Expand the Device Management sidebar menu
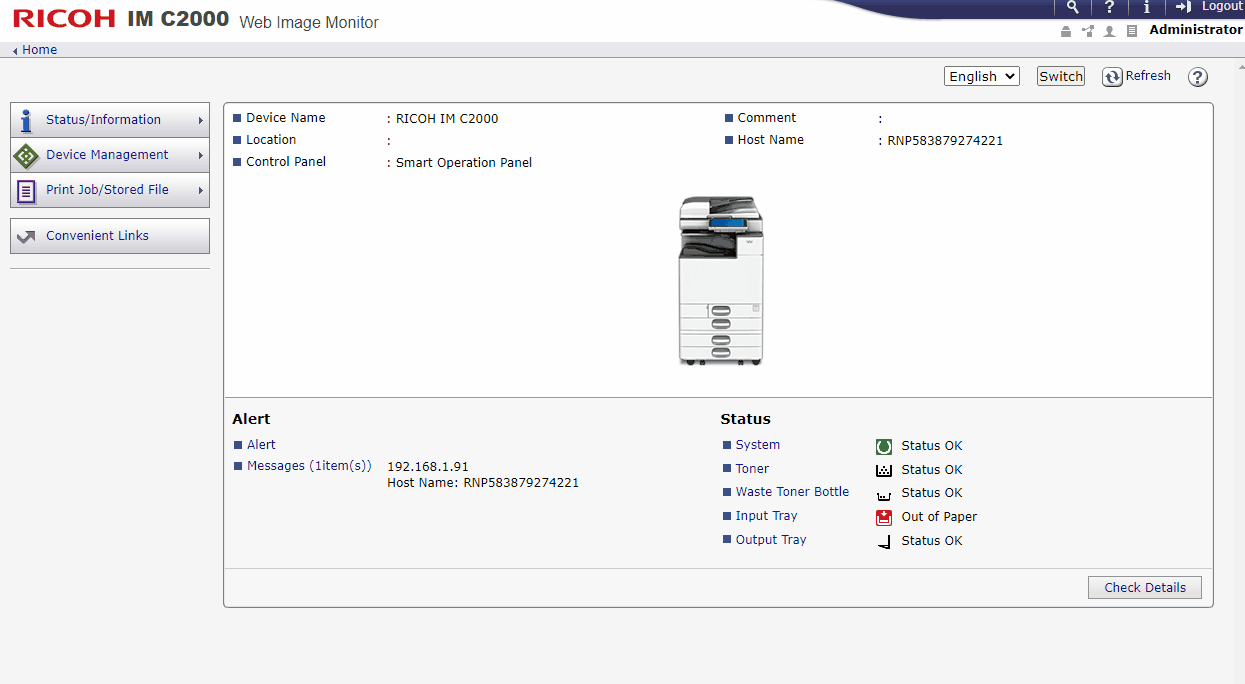Image resolution: width=1245 pixels, height=684 pixels. coord(109,155)
